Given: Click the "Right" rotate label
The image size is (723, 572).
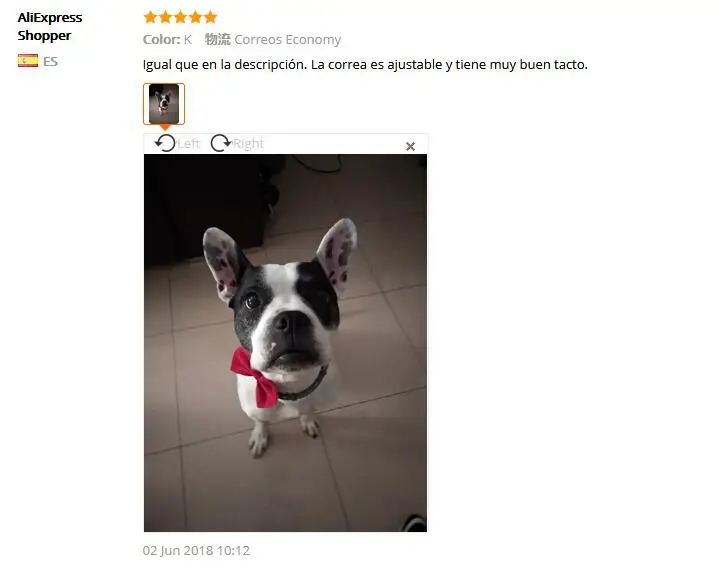Looking at the screenshot, I should tap(248, 144).
